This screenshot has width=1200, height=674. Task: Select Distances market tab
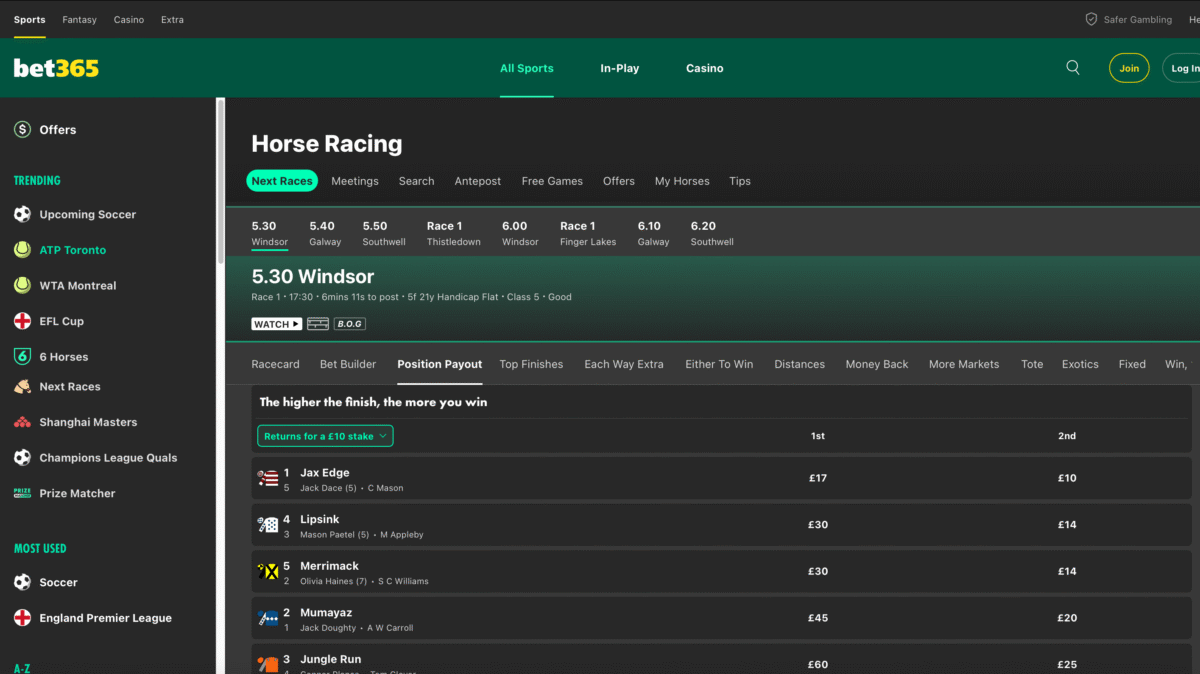pos(800,364)
